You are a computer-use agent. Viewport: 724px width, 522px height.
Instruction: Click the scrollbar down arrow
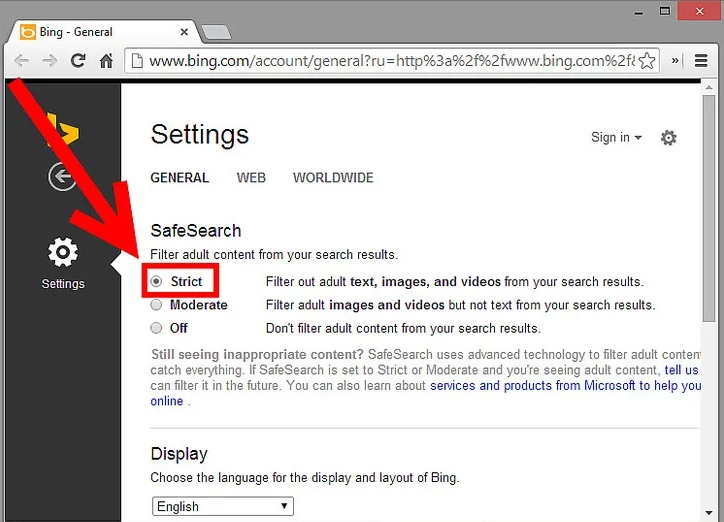coord(709,513)
